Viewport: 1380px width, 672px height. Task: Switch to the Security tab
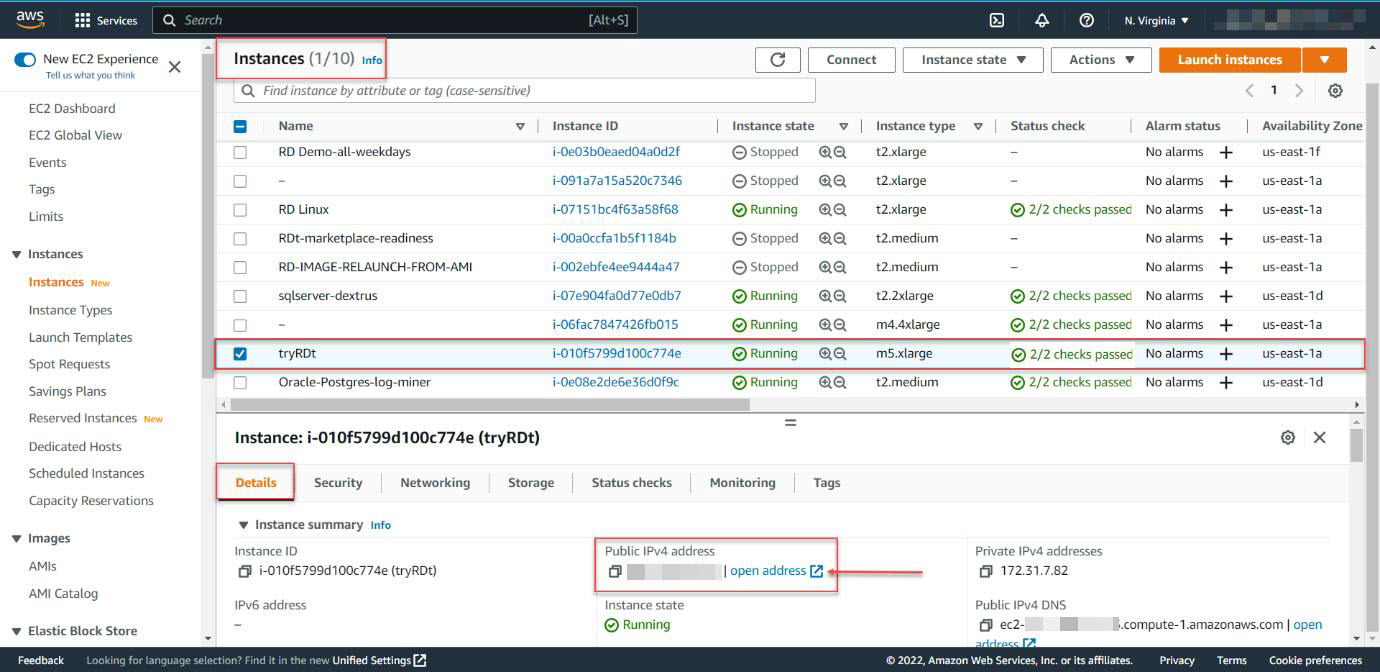click(338, 483)
